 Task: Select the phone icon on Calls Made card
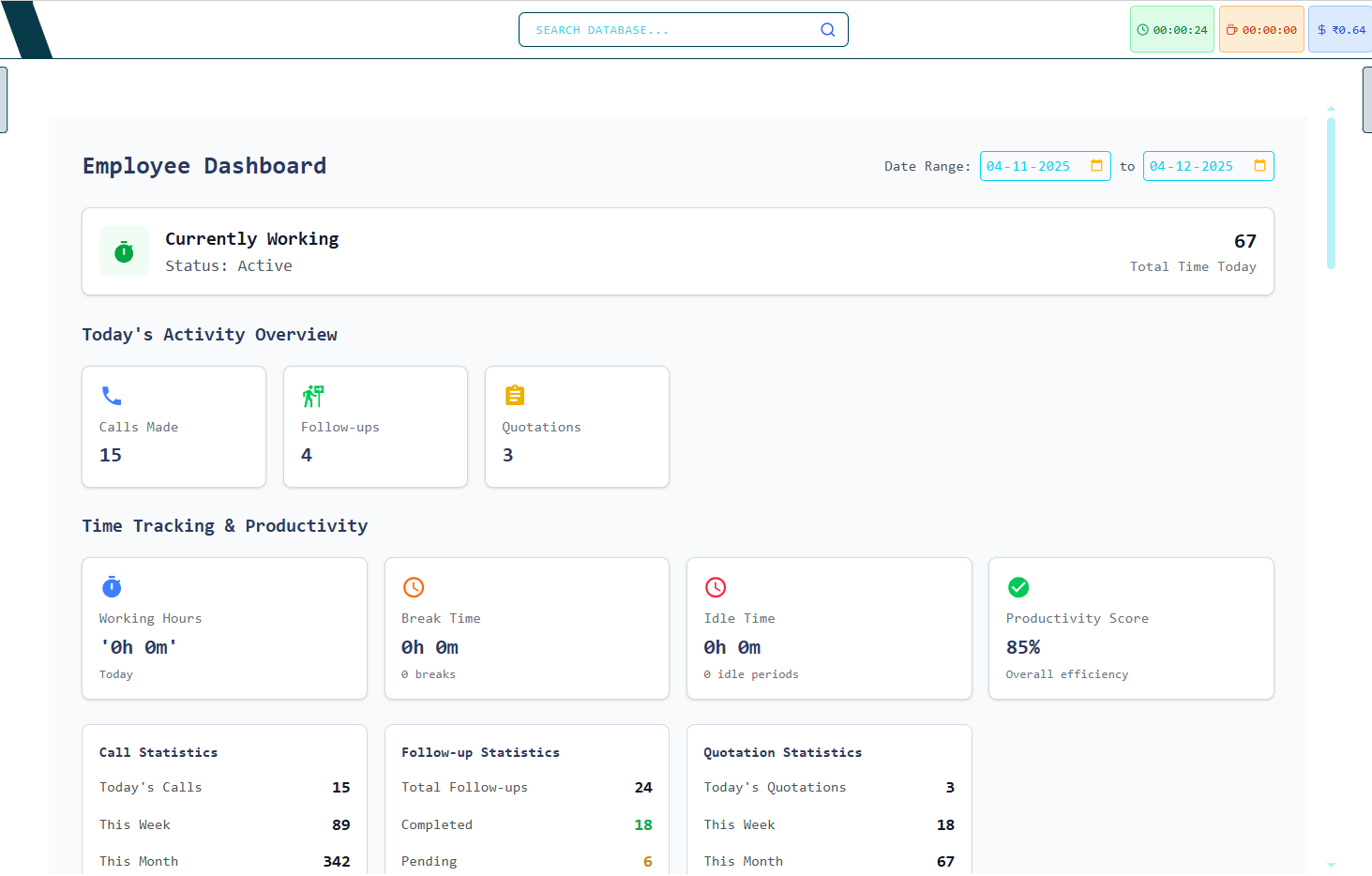(112, 396)
